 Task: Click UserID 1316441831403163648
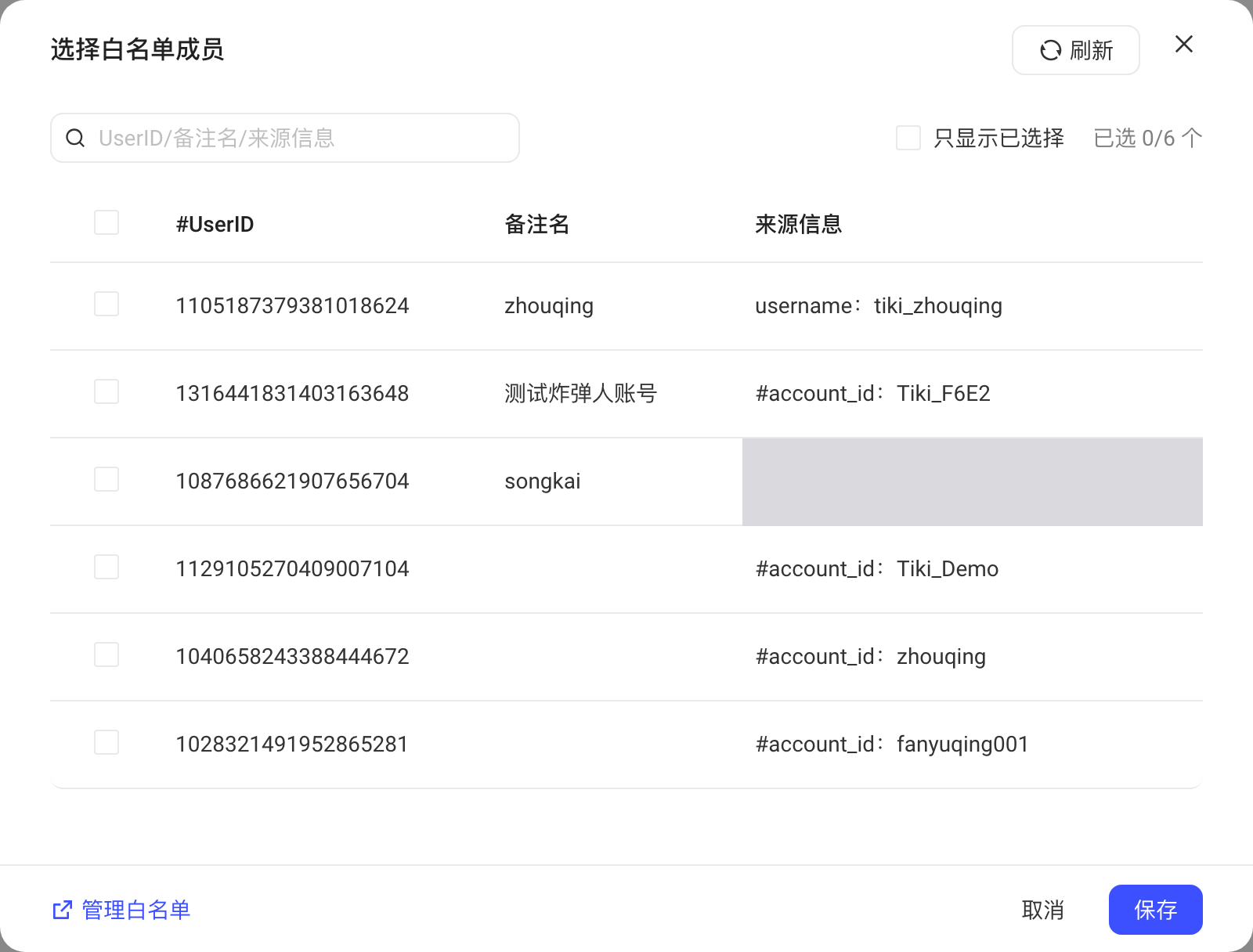tap(292, 394)
